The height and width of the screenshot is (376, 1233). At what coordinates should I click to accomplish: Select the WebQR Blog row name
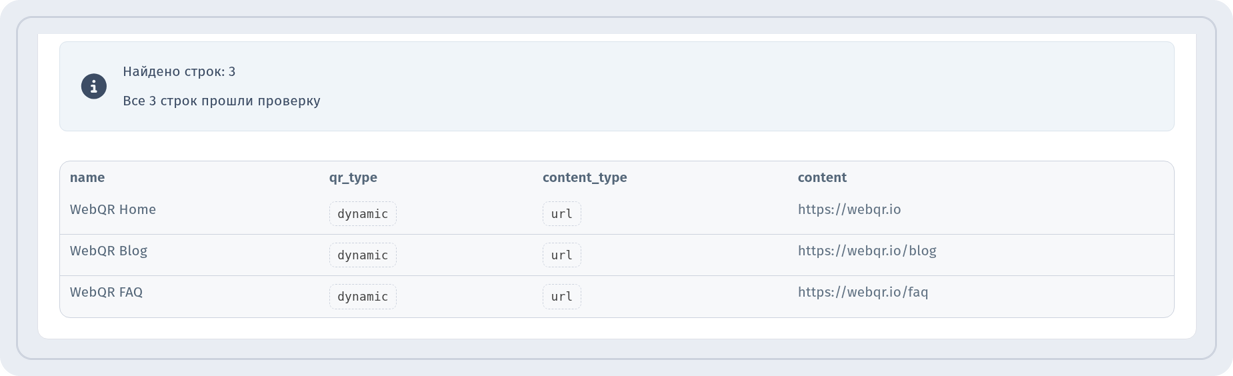click(109, 251)
